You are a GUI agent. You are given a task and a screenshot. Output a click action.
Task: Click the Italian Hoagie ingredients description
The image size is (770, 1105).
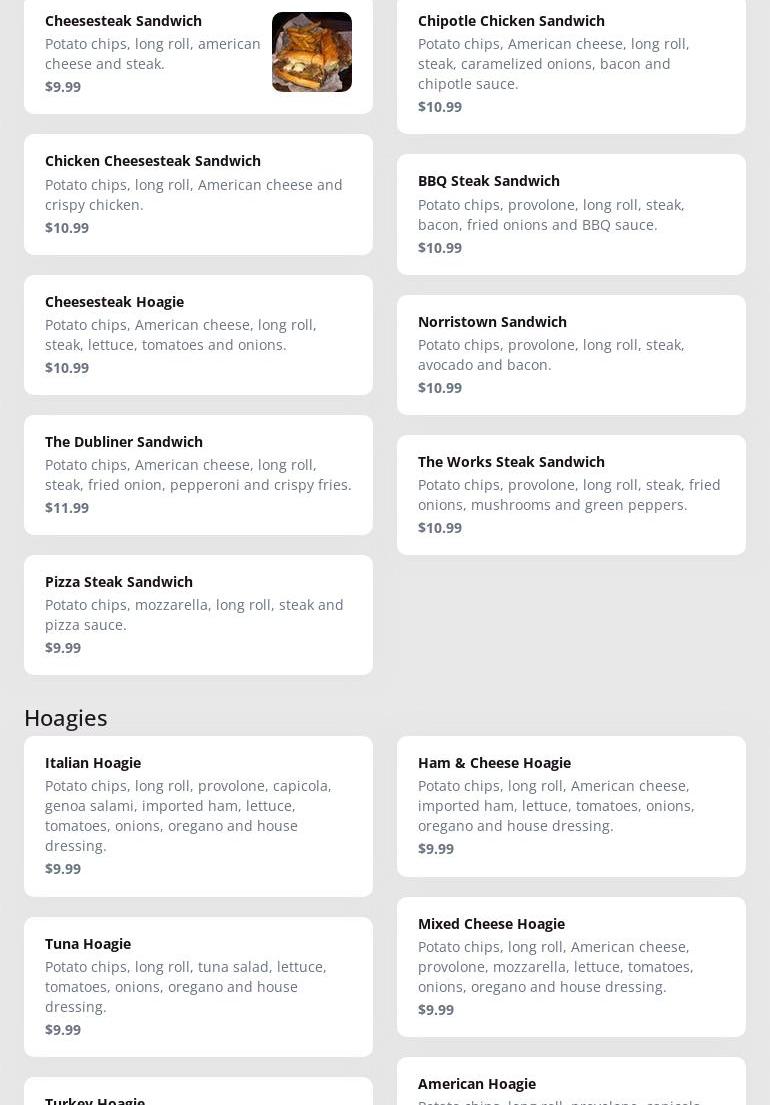pyautogui.click(x=188, y=815)
